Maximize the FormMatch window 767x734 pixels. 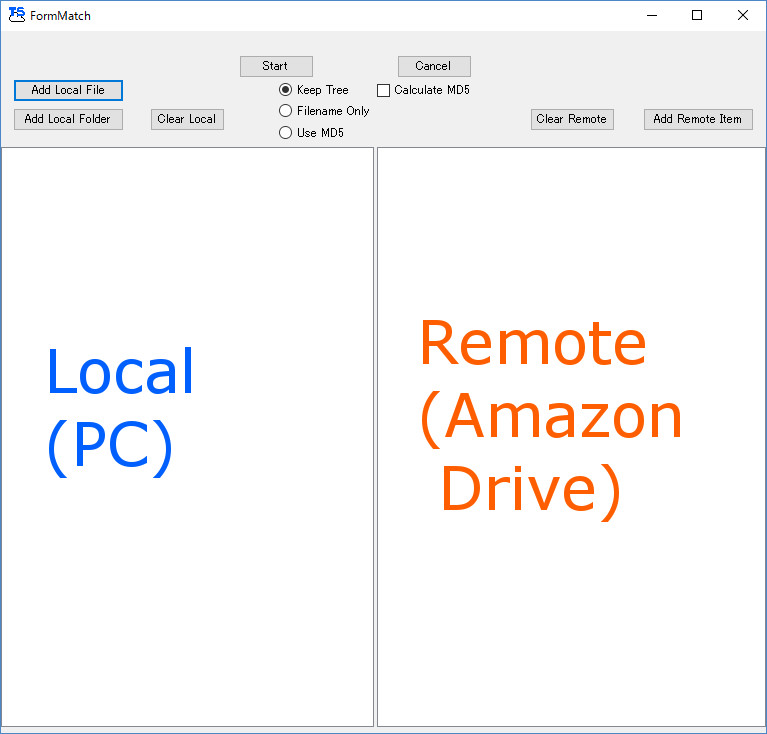click(697, 15)
